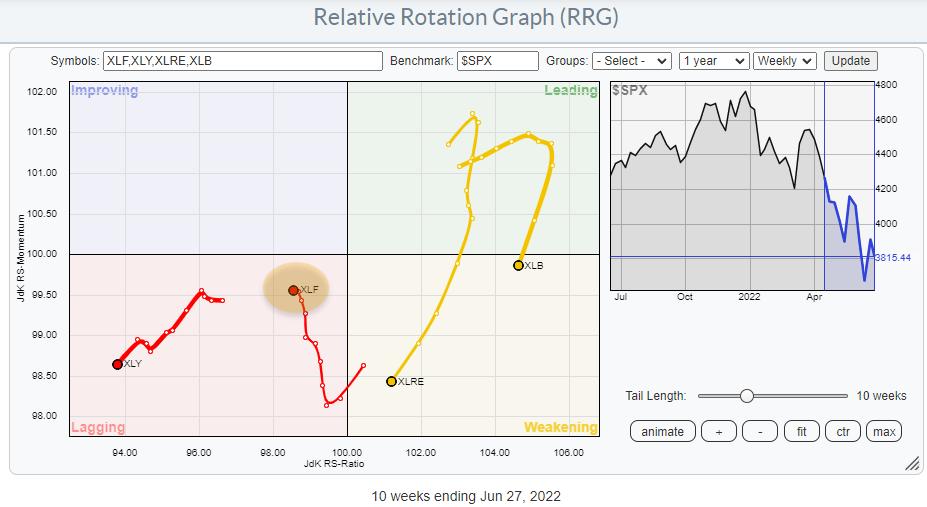Click the Update button
This screenshot has height=507, width=927.
click(850, 61)
